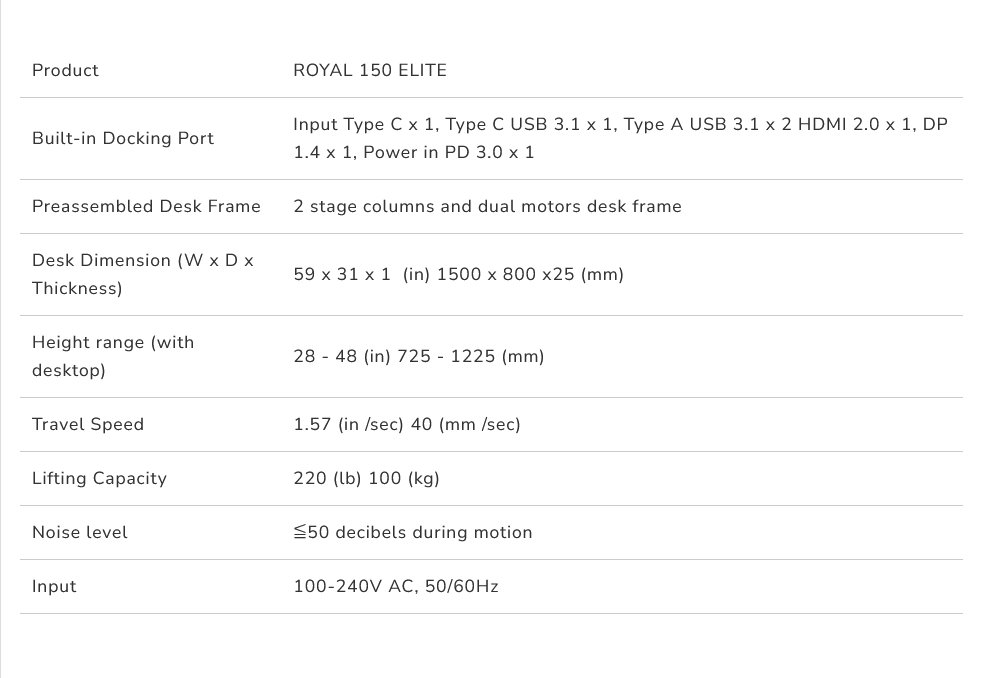Click the "Power in PD 3.0 x 1" text
The image size is (982, 678).
449,152
